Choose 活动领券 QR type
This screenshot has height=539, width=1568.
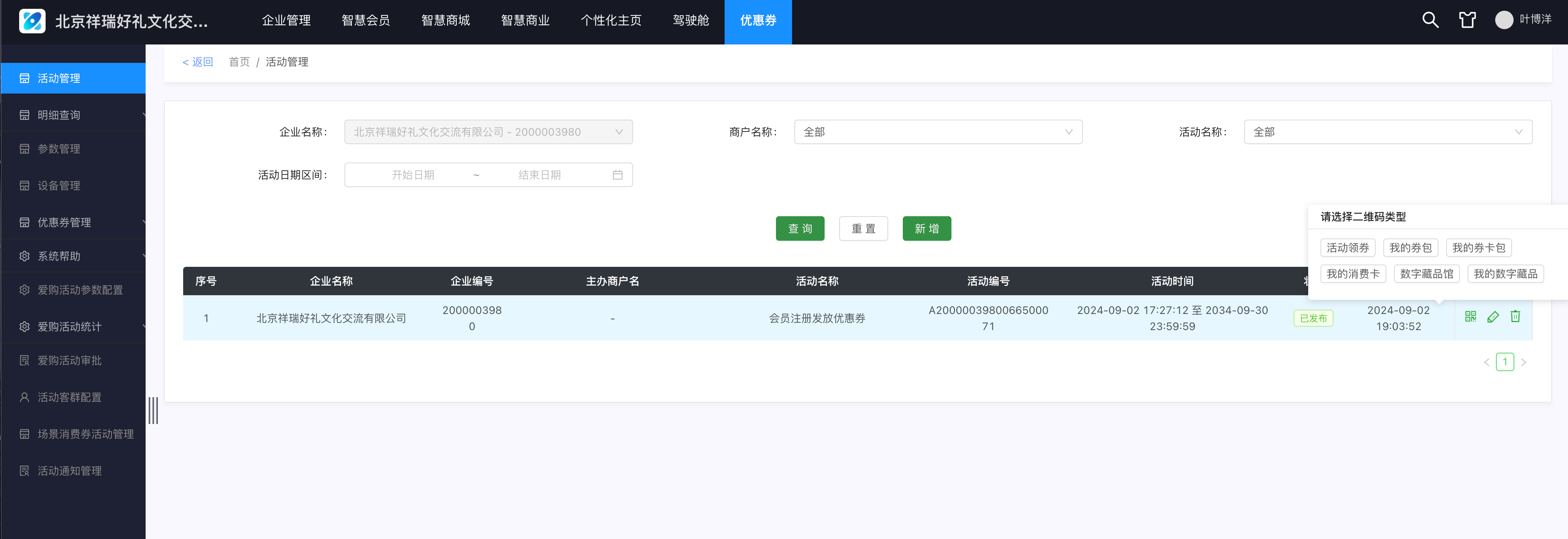click(1348, 248)
